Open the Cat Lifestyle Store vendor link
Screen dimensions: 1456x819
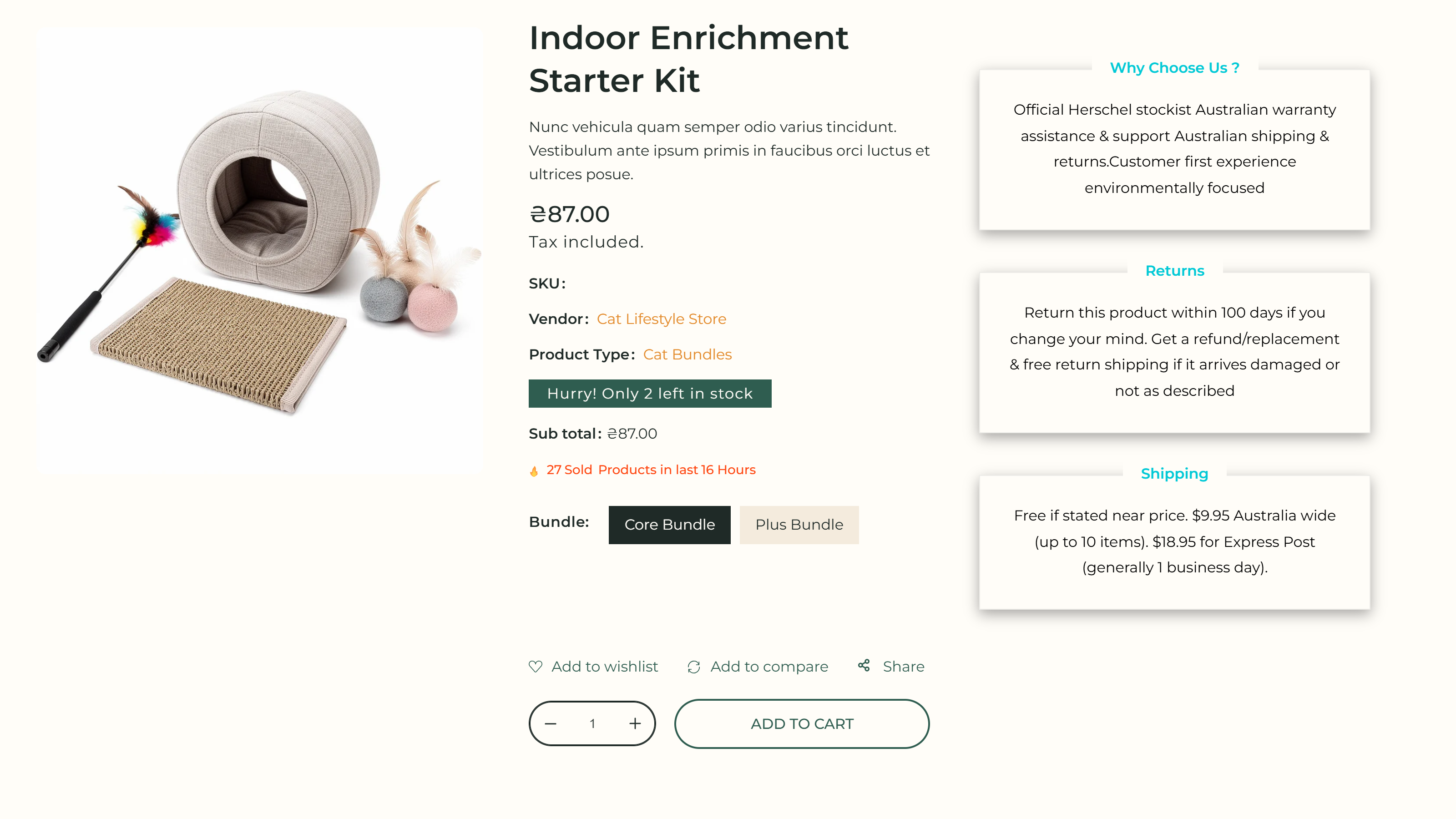[x=661, y=319]
